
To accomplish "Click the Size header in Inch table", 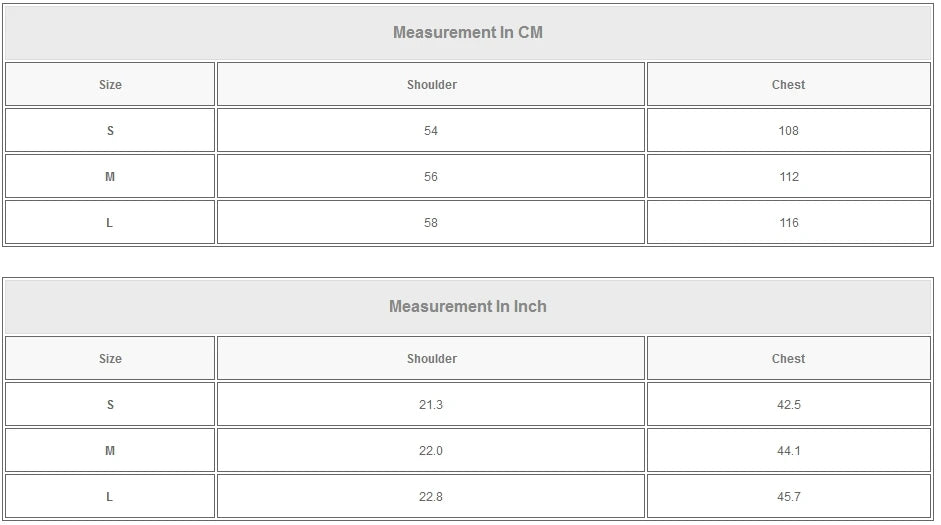I will (110, 359).
